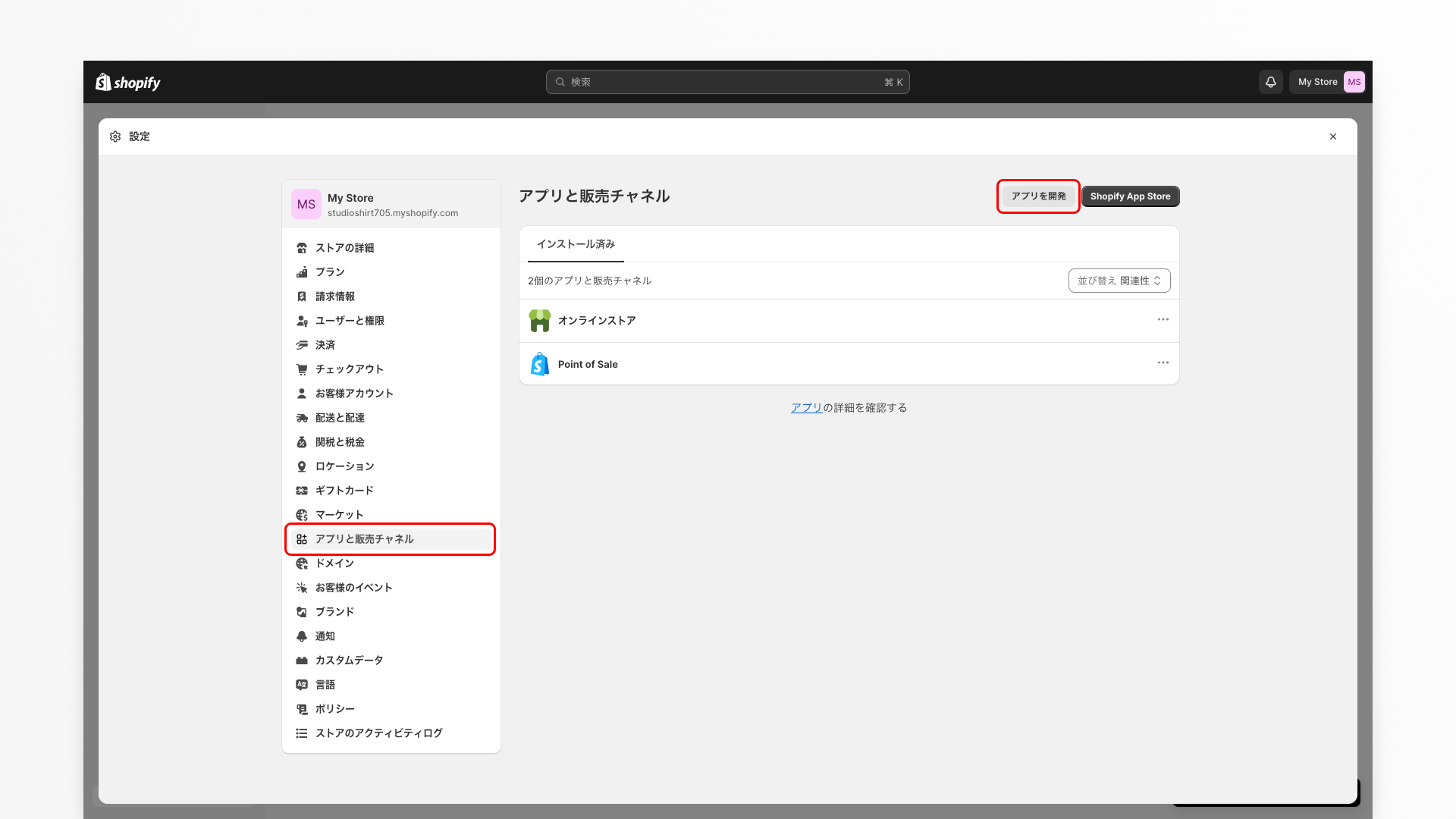Click the Shopify App Store button

click(1130, 196)
